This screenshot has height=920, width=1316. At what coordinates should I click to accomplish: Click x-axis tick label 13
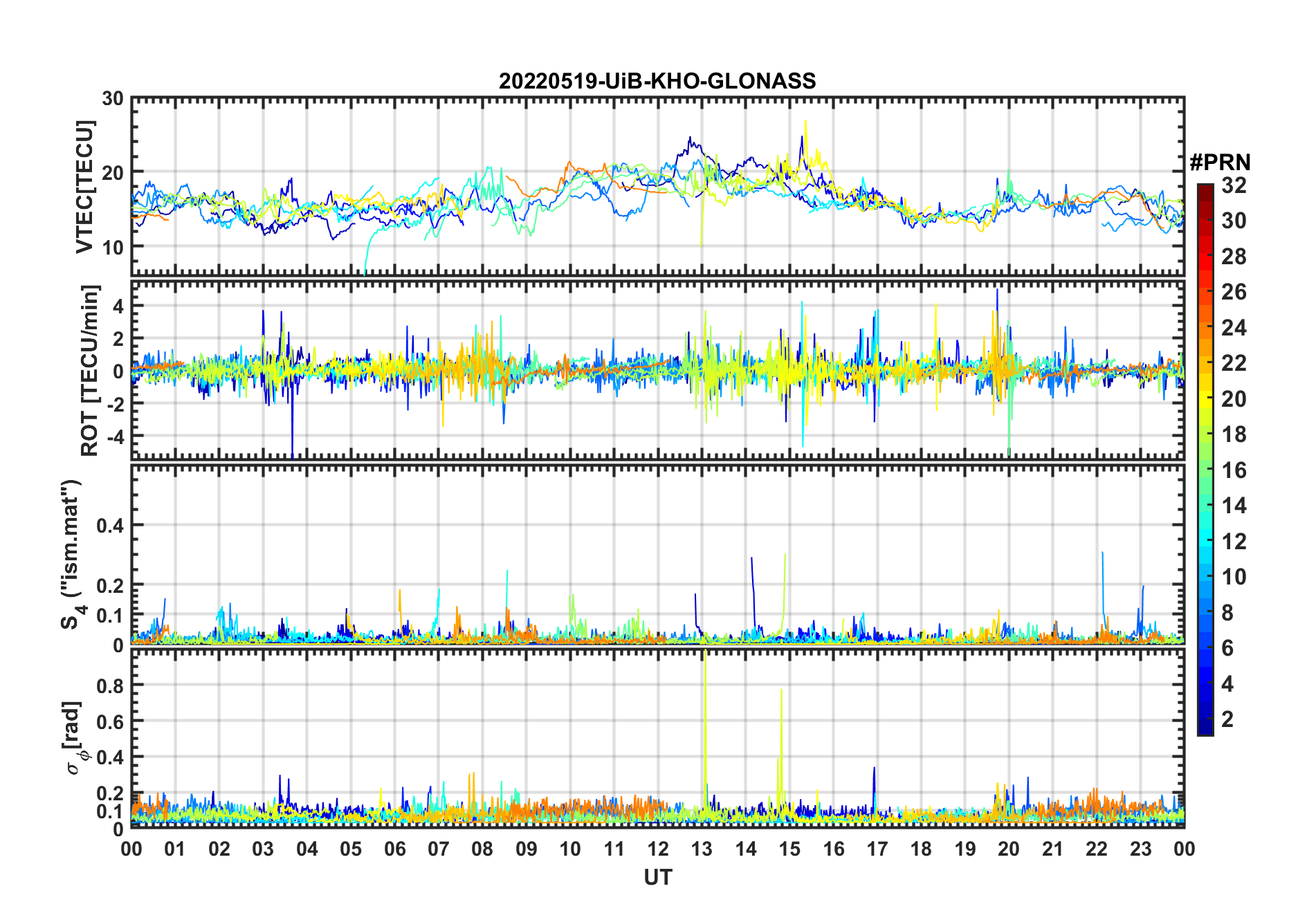pyautogui.click(x=702, y=849)
